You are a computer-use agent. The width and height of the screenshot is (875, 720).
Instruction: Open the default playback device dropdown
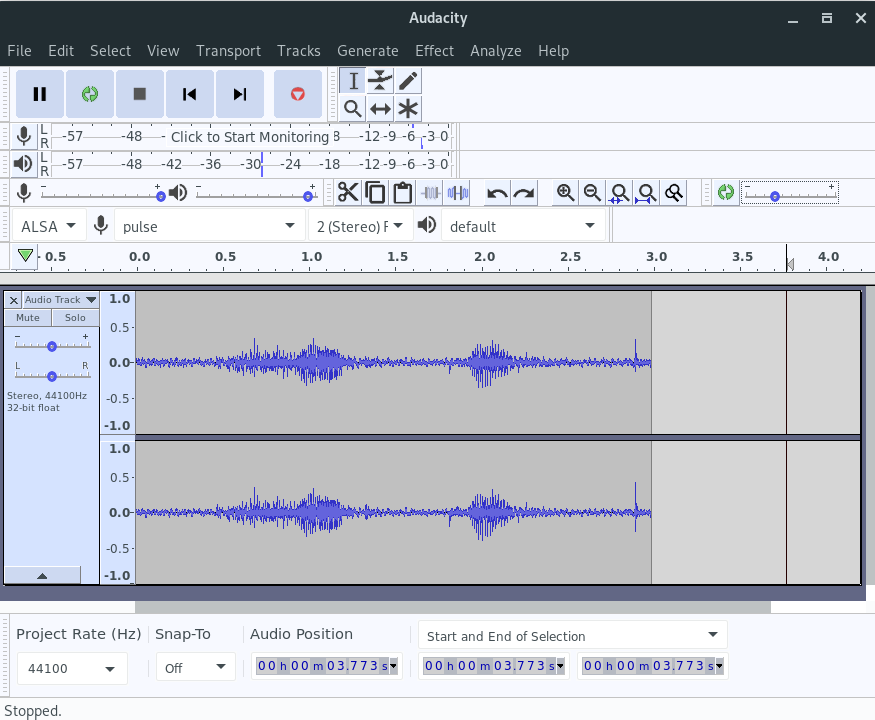pyautogui.click(x=522, y=226)
